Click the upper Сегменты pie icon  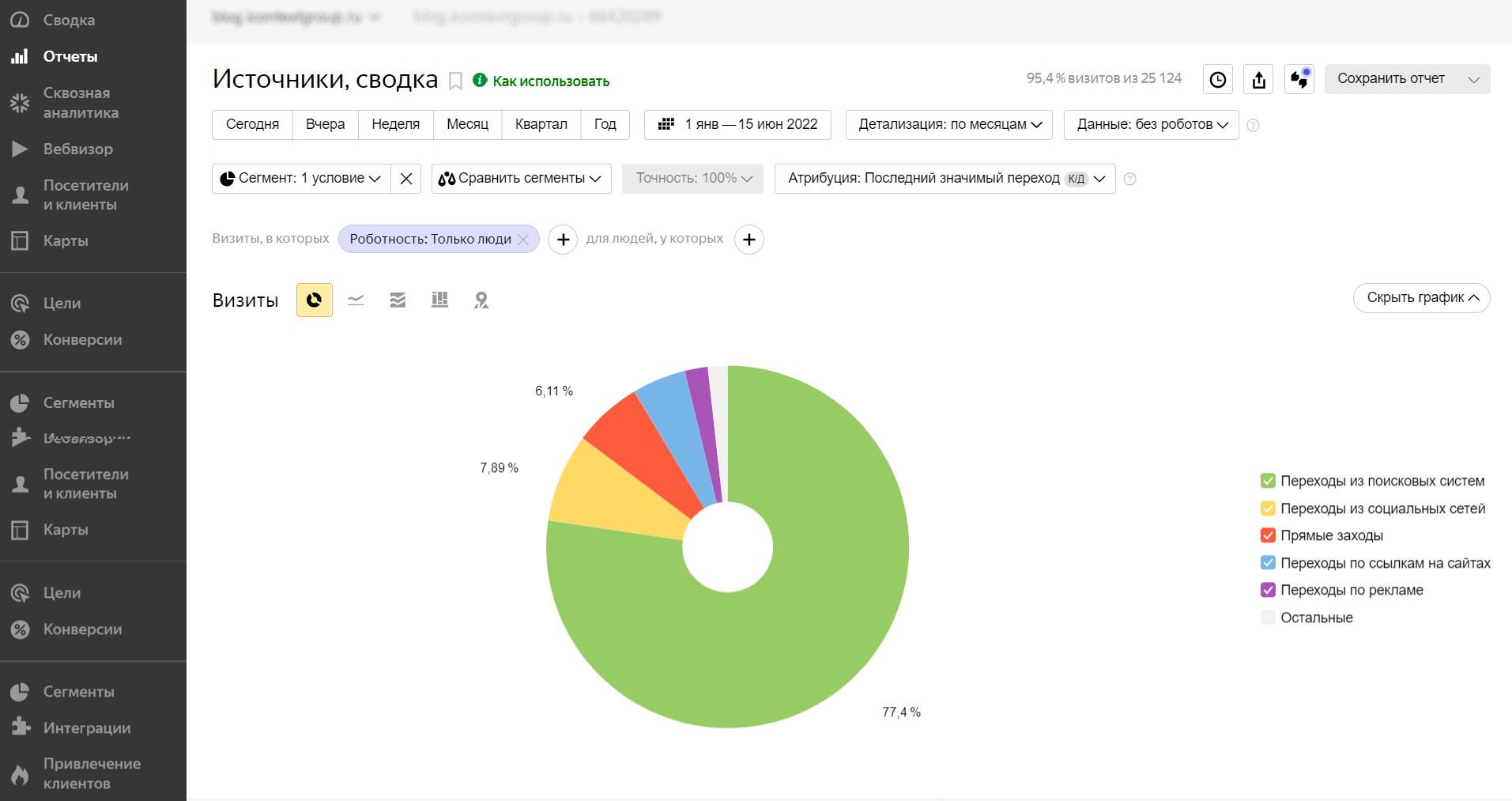(x=20, y=402)
